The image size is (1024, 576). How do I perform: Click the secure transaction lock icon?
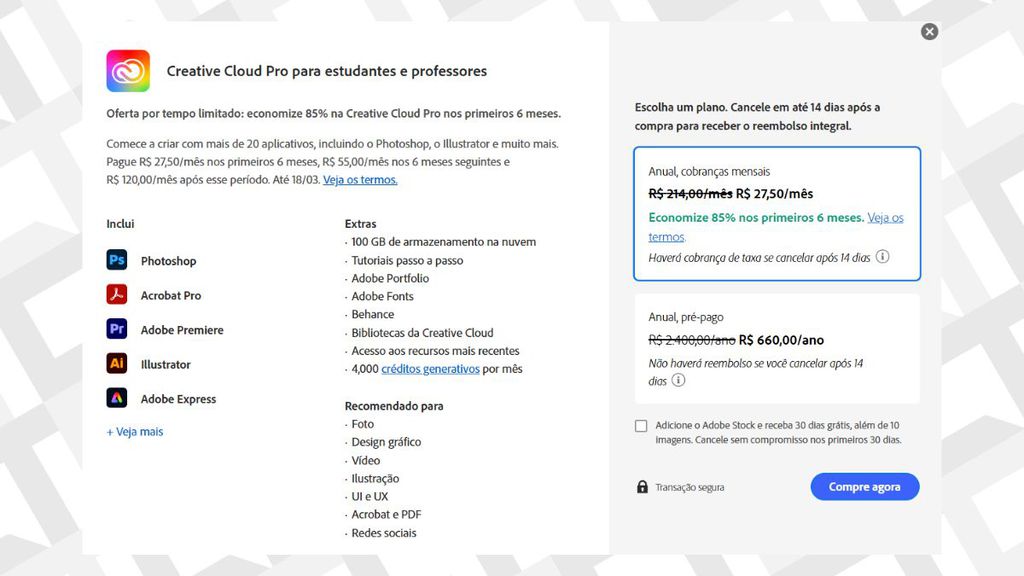coord(641,486)
